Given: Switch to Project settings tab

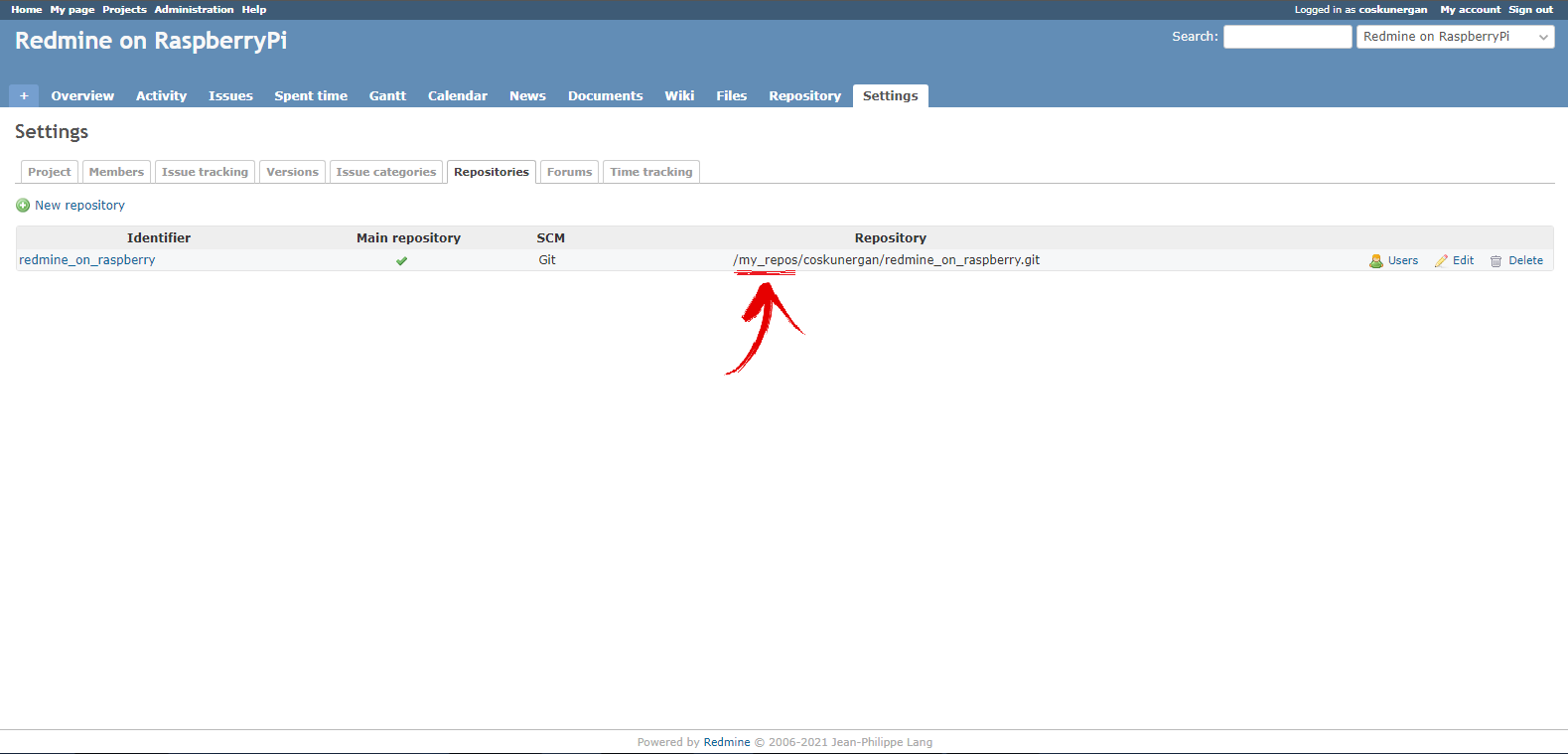Looking at the screenshot, I should [x=50, y=172].
